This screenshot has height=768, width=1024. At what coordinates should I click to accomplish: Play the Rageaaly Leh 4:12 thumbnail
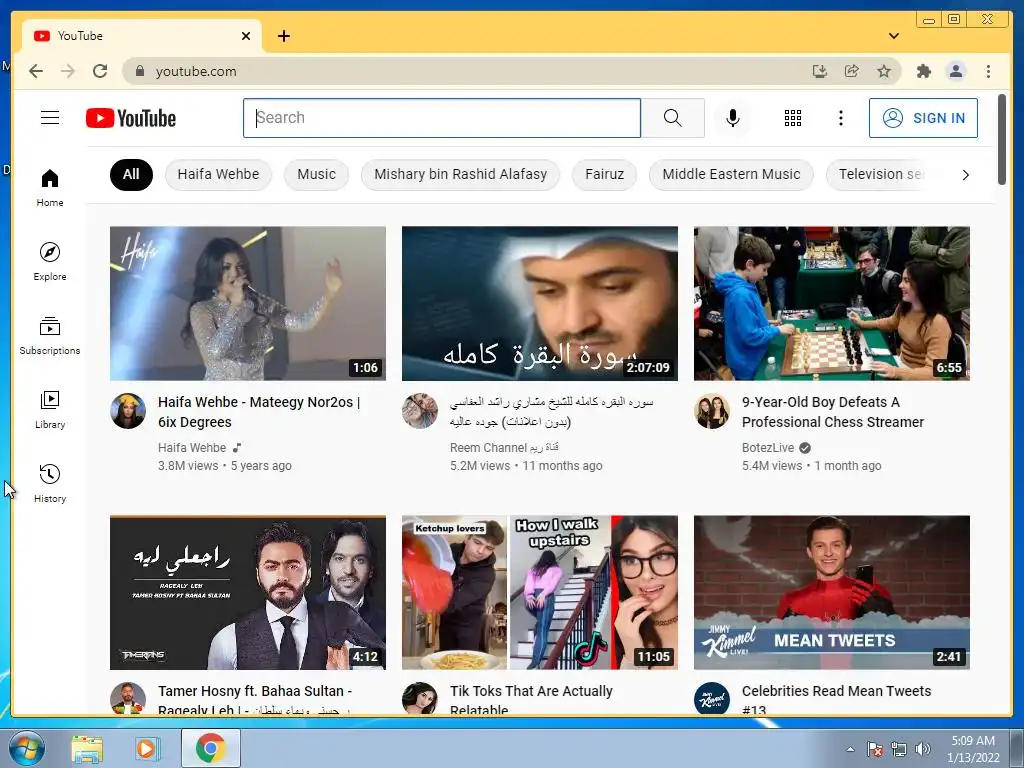(248, 592)
